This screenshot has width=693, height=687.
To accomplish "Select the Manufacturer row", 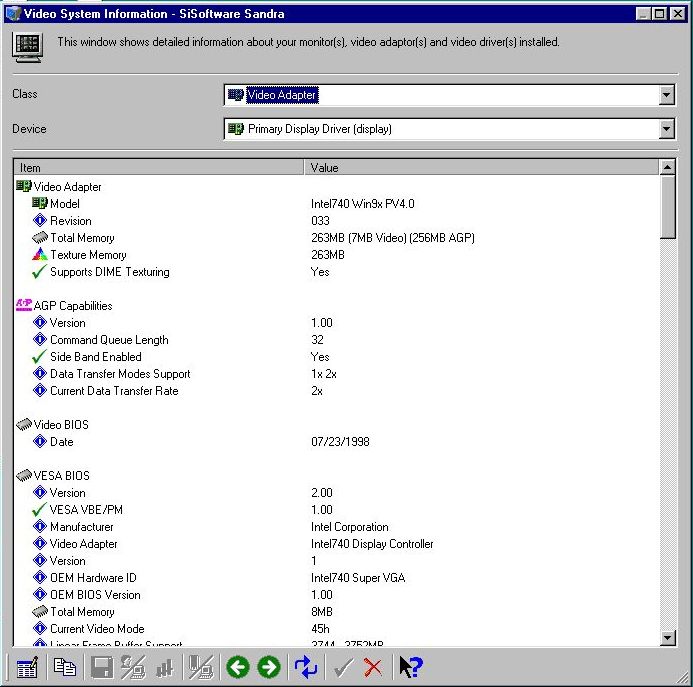I will [x=336, y=527].
